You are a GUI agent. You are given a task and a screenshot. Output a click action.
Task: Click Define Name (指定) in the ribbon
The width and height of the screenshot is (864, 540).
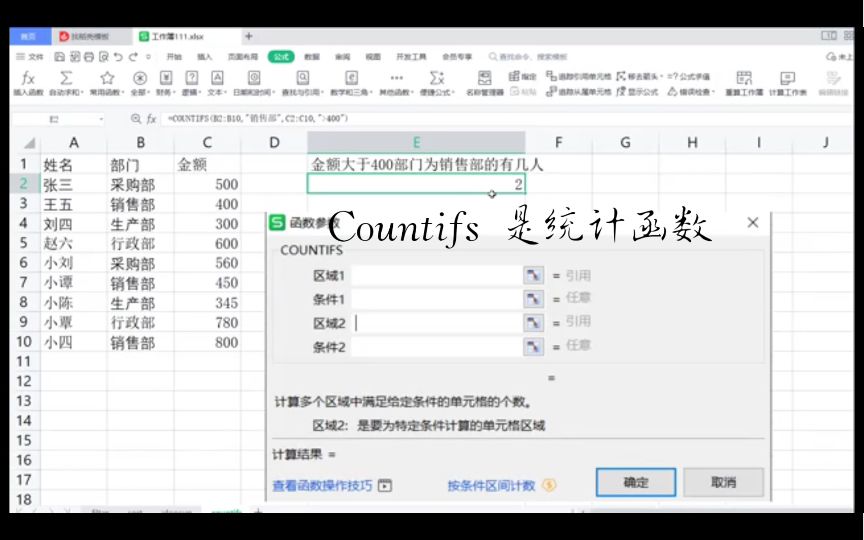tap(522, 76)
